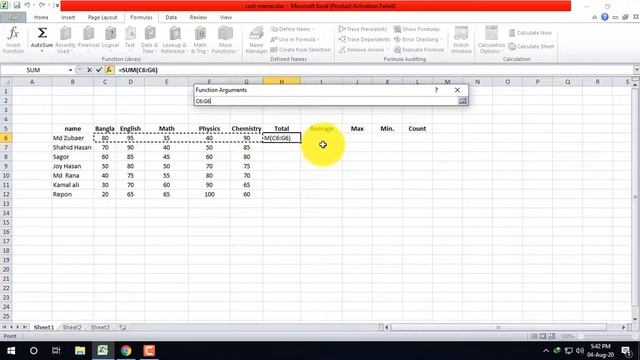This screenshot has height=360, width=640.
Task: Open Calculation Options dropdown
Action: tap(491, 40)
